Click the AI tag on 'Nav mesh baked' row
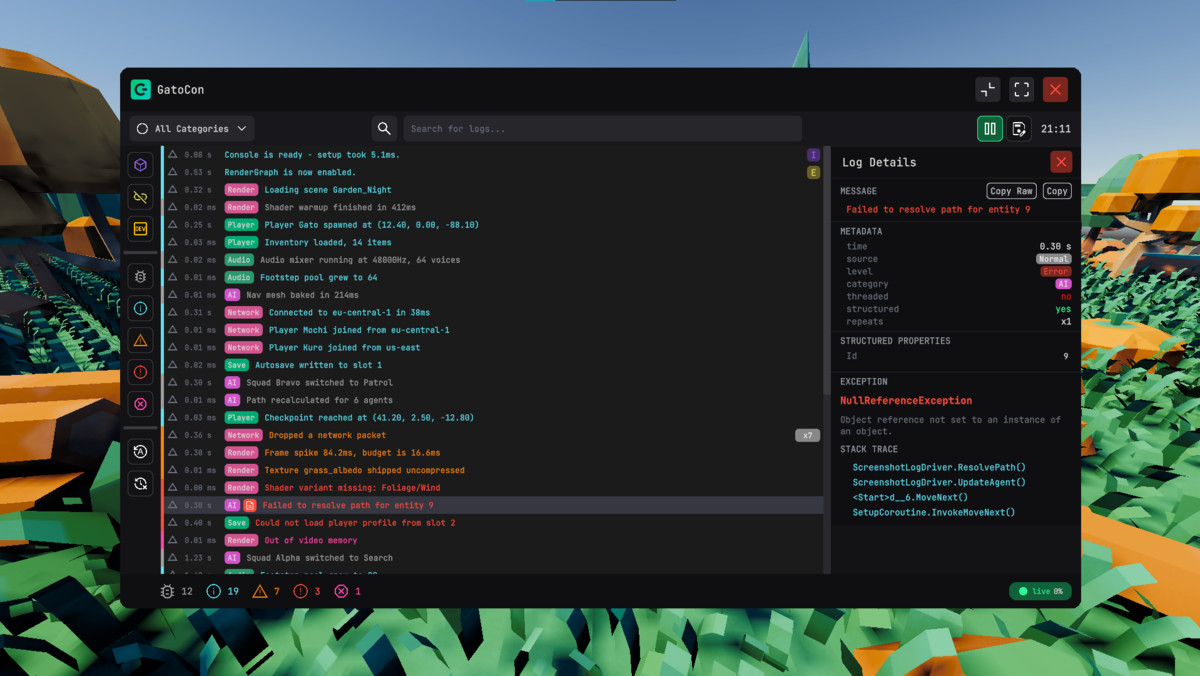The image size is (1200, 676). (232, 295)
